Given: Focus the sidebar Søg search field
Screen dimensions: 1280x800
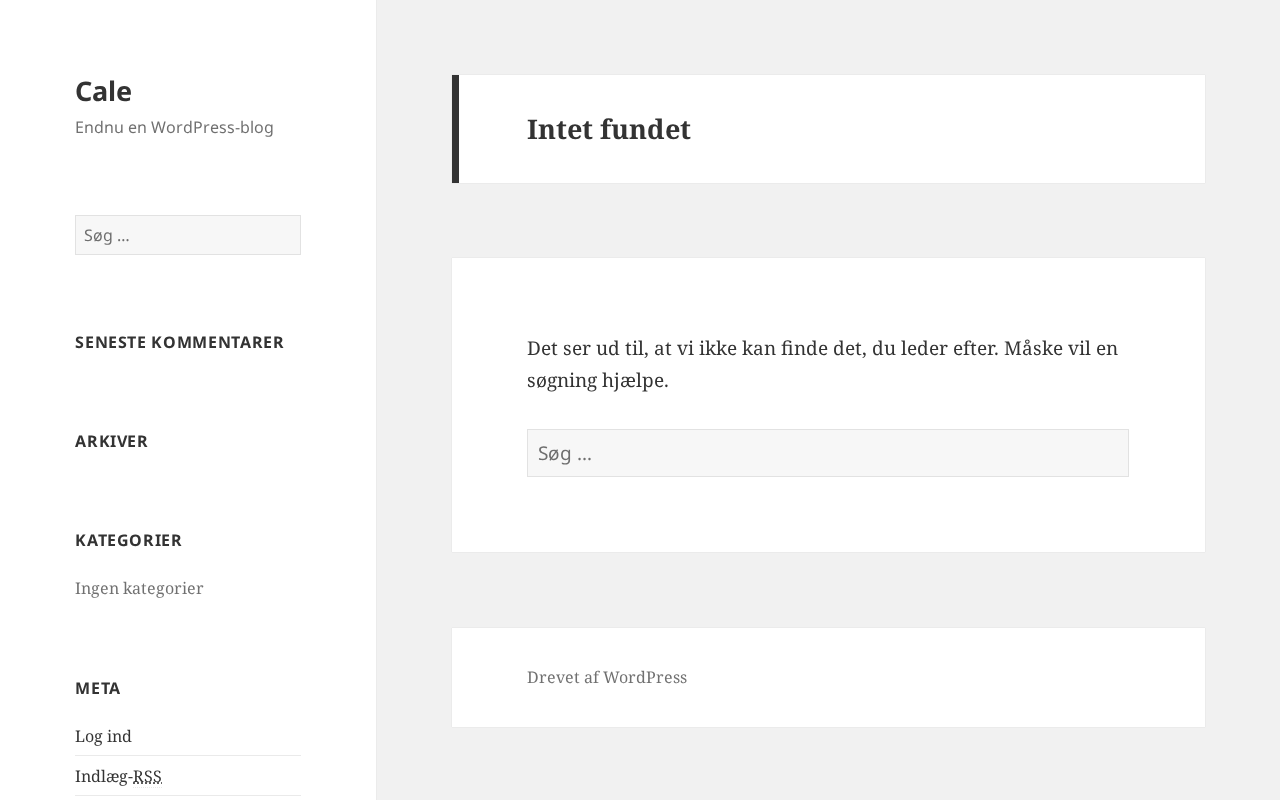Looking at the screenshot, I should click(188, 235).
